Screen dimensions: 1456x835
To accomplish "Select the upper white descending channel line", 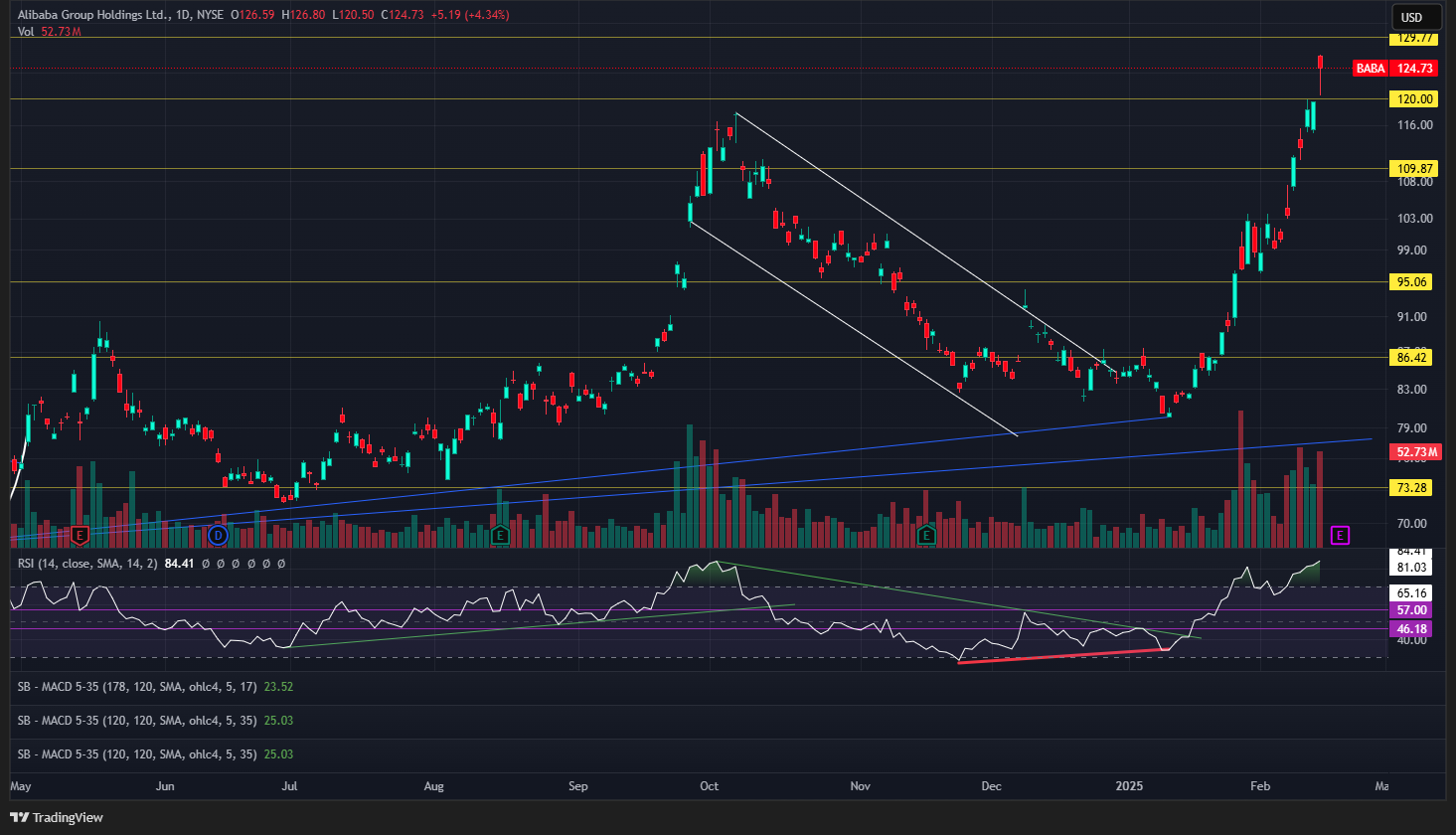I will (x=924, y=242).
